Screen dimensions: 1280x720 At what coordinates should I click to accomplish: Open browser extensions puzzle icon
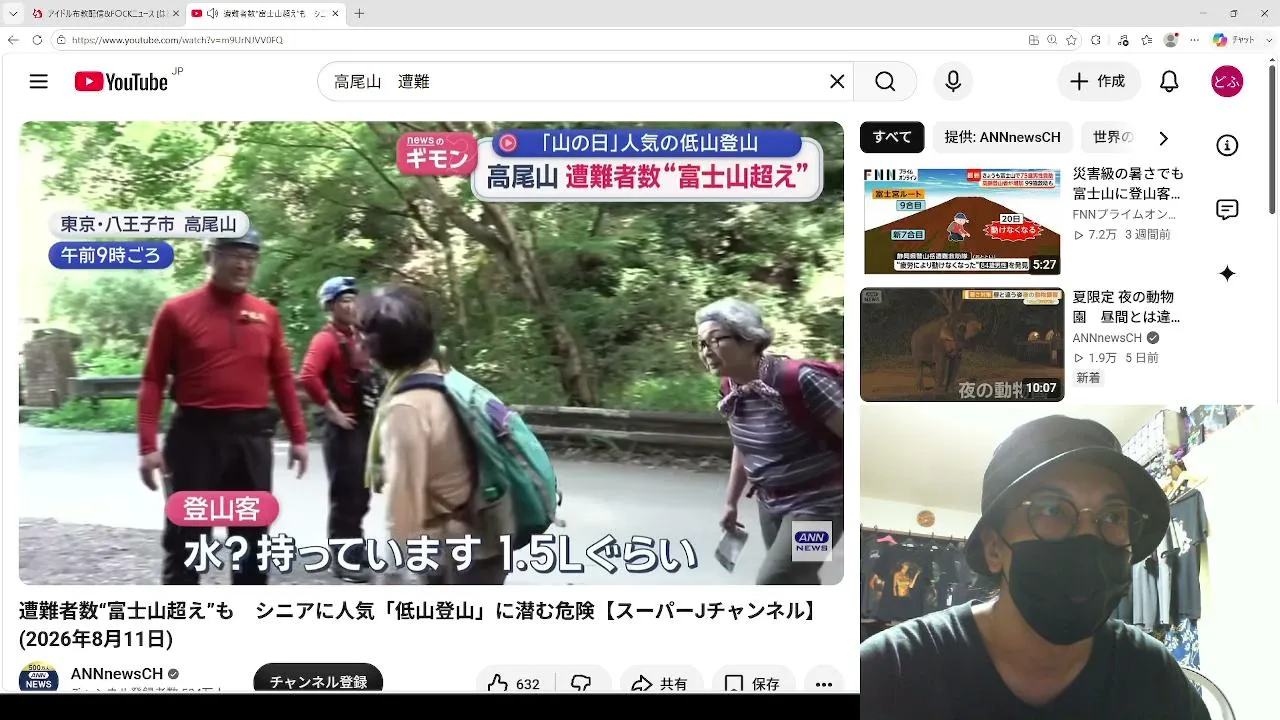[x=1096, y=40]
